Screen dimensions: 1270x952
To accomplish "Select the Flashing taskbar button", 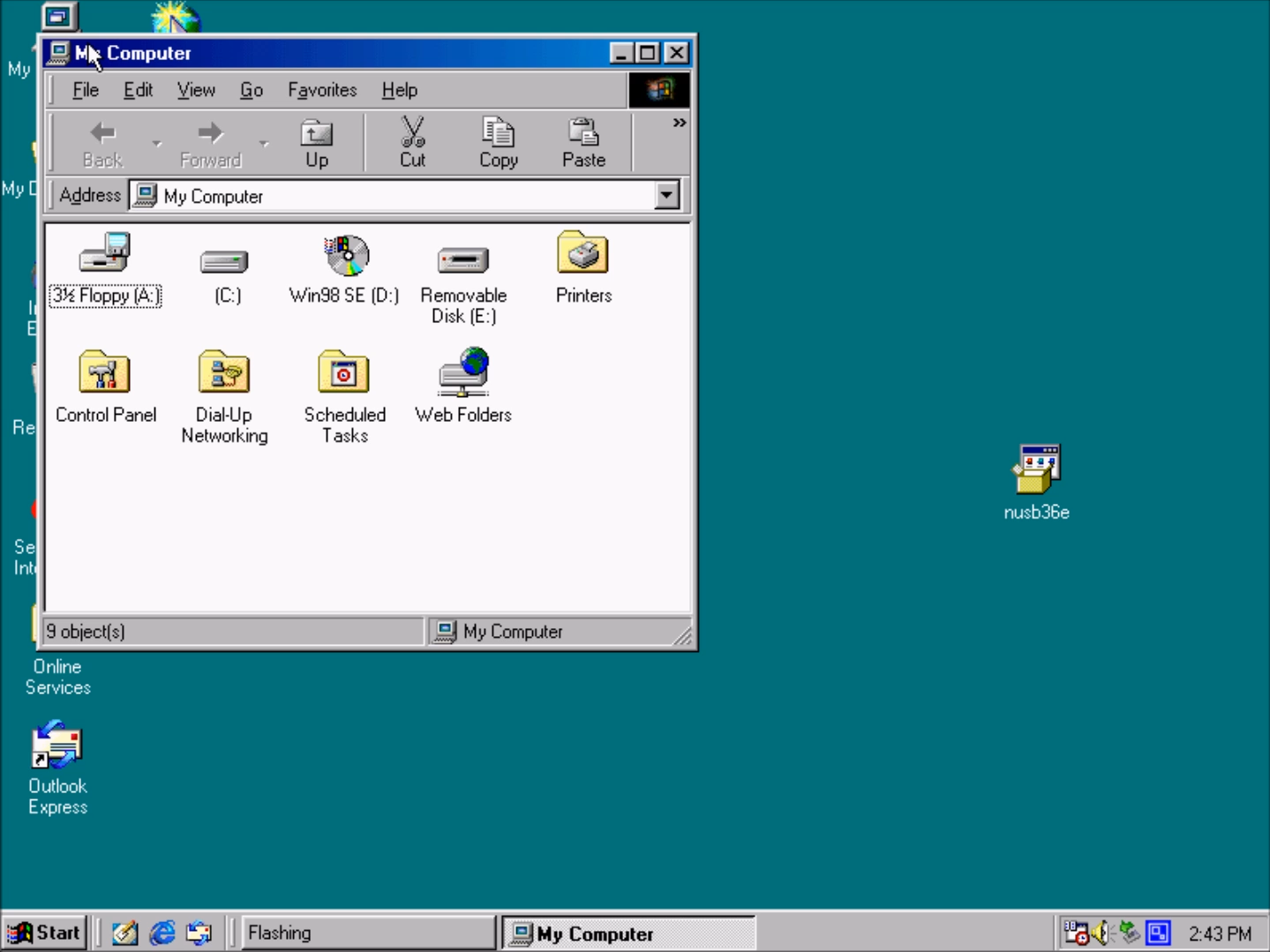I will click(x=367, y=932).
